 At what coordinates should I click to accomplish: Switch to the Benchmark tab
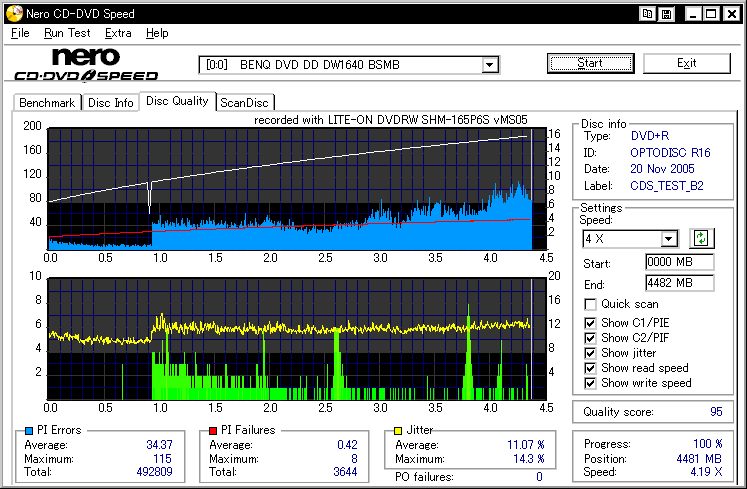(x=47, y=102)
